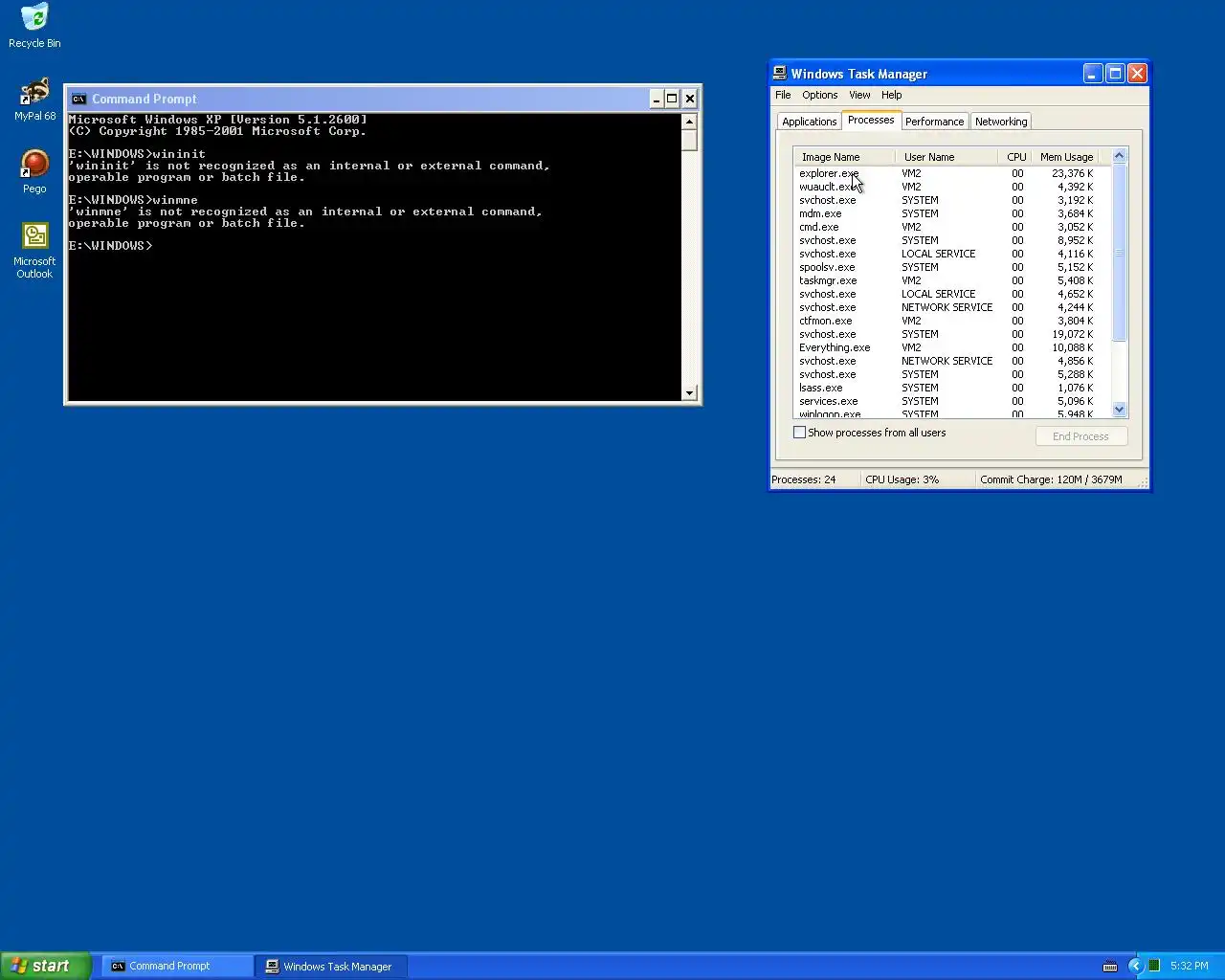The width and height of the screenshot is (1225, 980).
Task: Click the Task Manager title bar icon
Action: pos(780,74)
